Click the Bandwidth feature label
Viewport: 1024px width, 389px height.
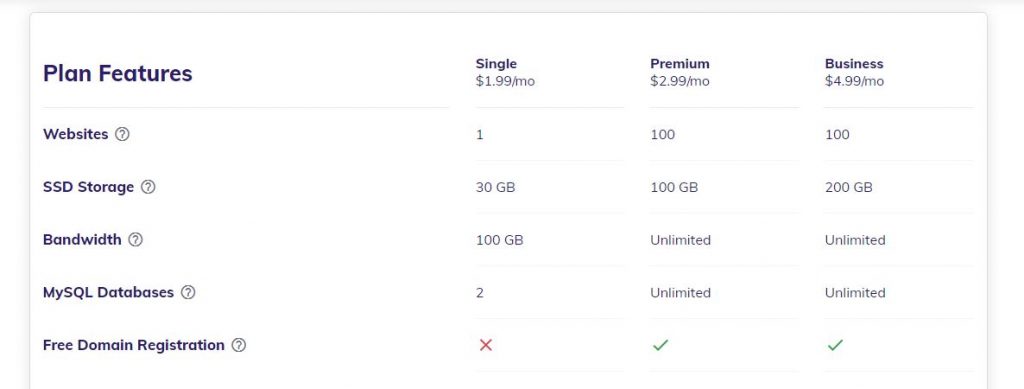(x=82, y=240)
